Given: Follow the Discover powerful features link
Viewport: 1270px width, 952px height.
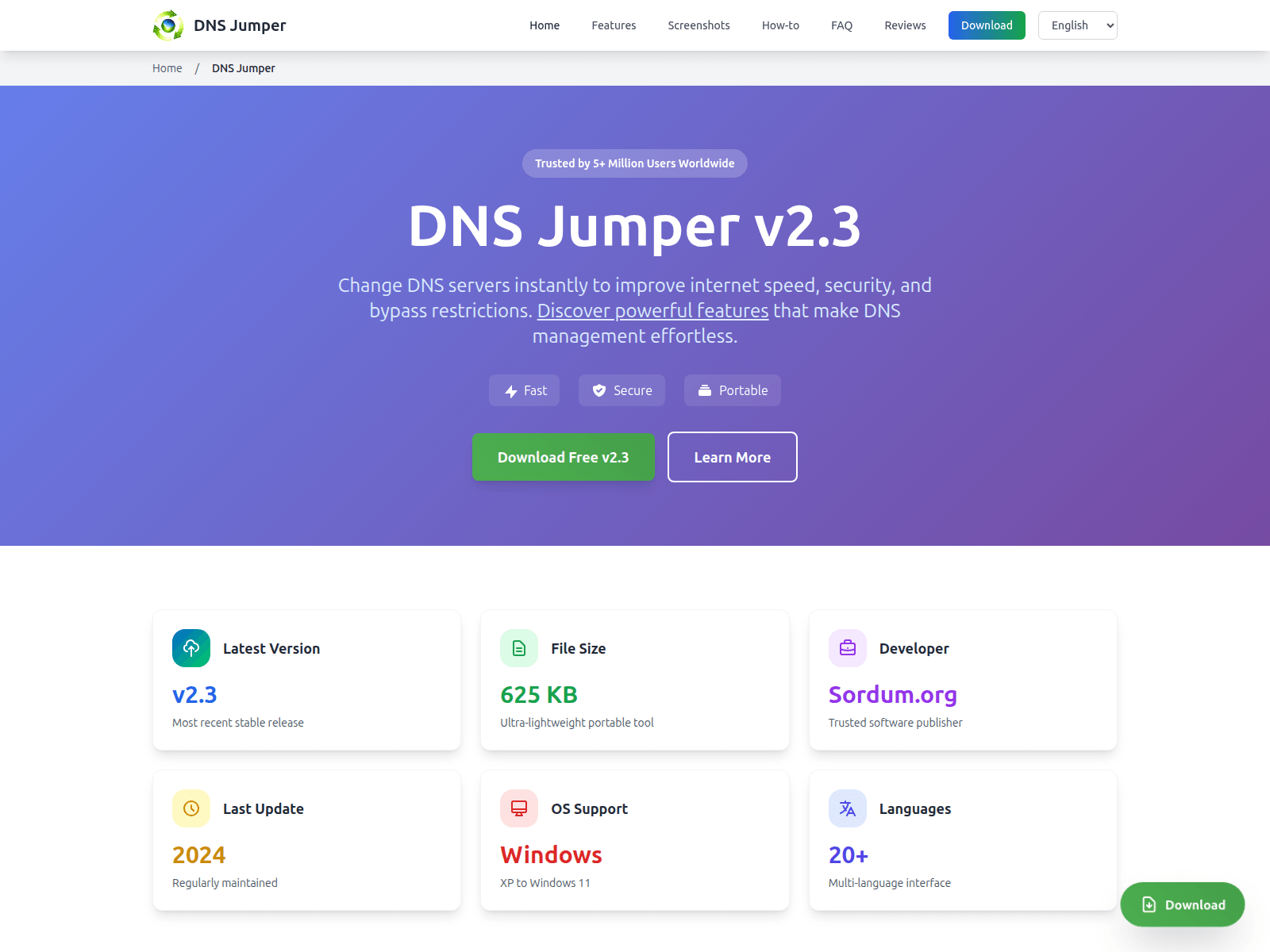Looking at the screenshot, I should click(652, 310).
